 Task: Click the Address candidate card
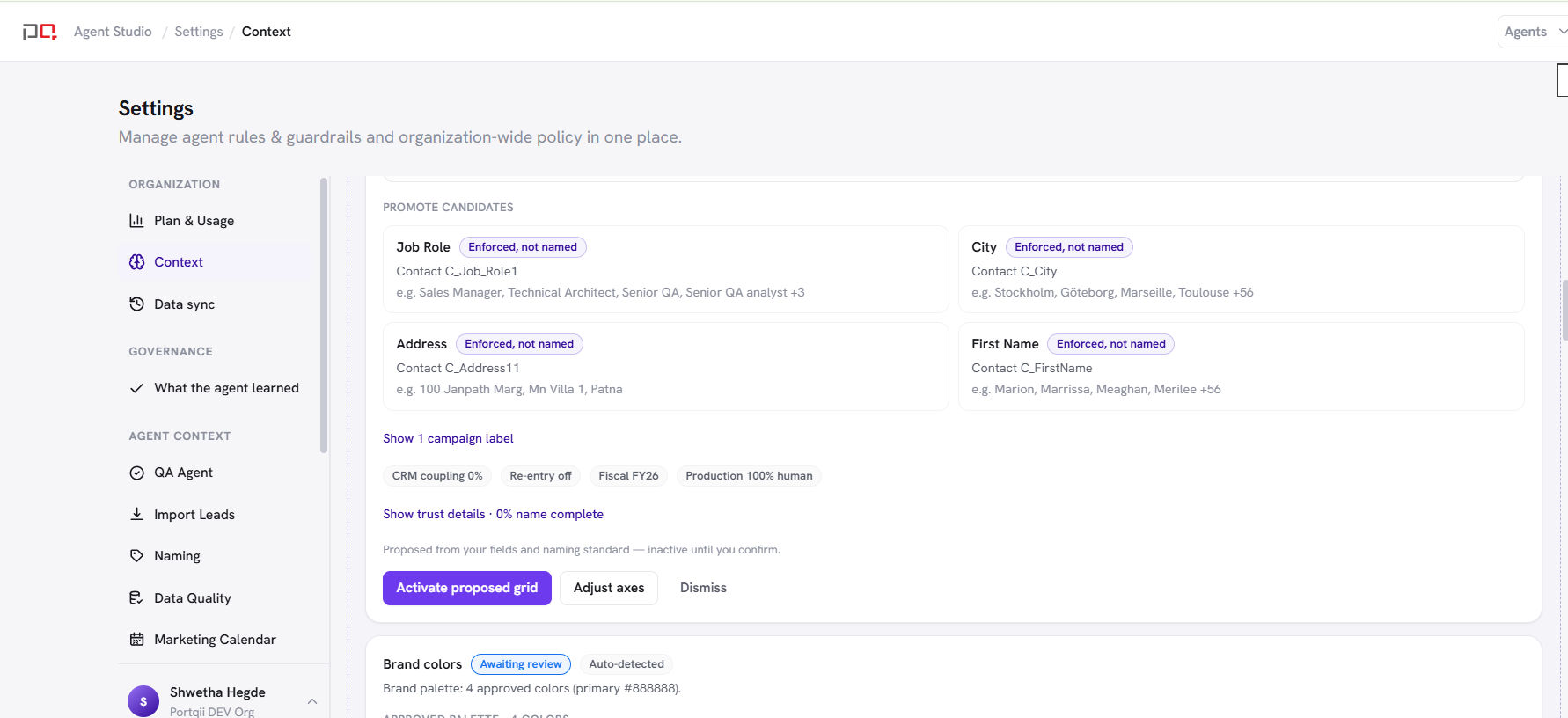tap(666, 366)
